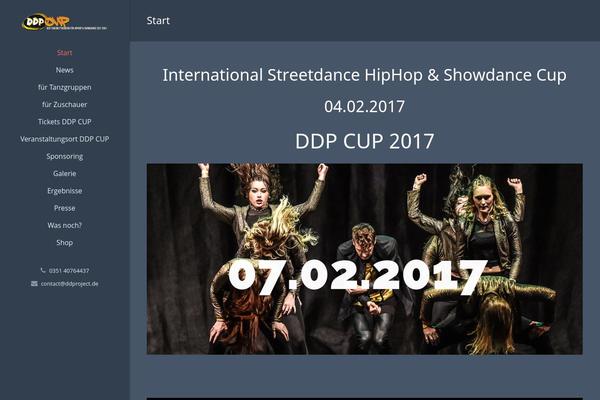Image resolution: width=600 pixels, height=400 pixels.
Task: Click the envelope icon beside contact email
Action: (34, 284)
